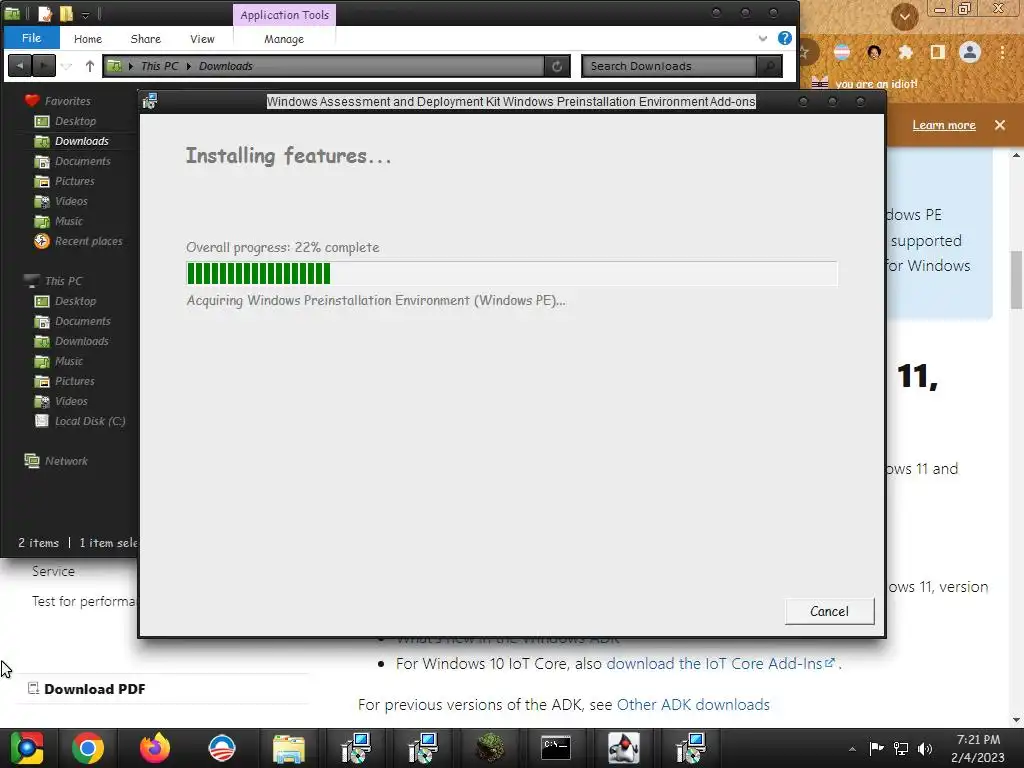The width and height of the screenshot is (1024, 768).
Task: Click the Service entry in the page sidebar
Action: (54, 571)
